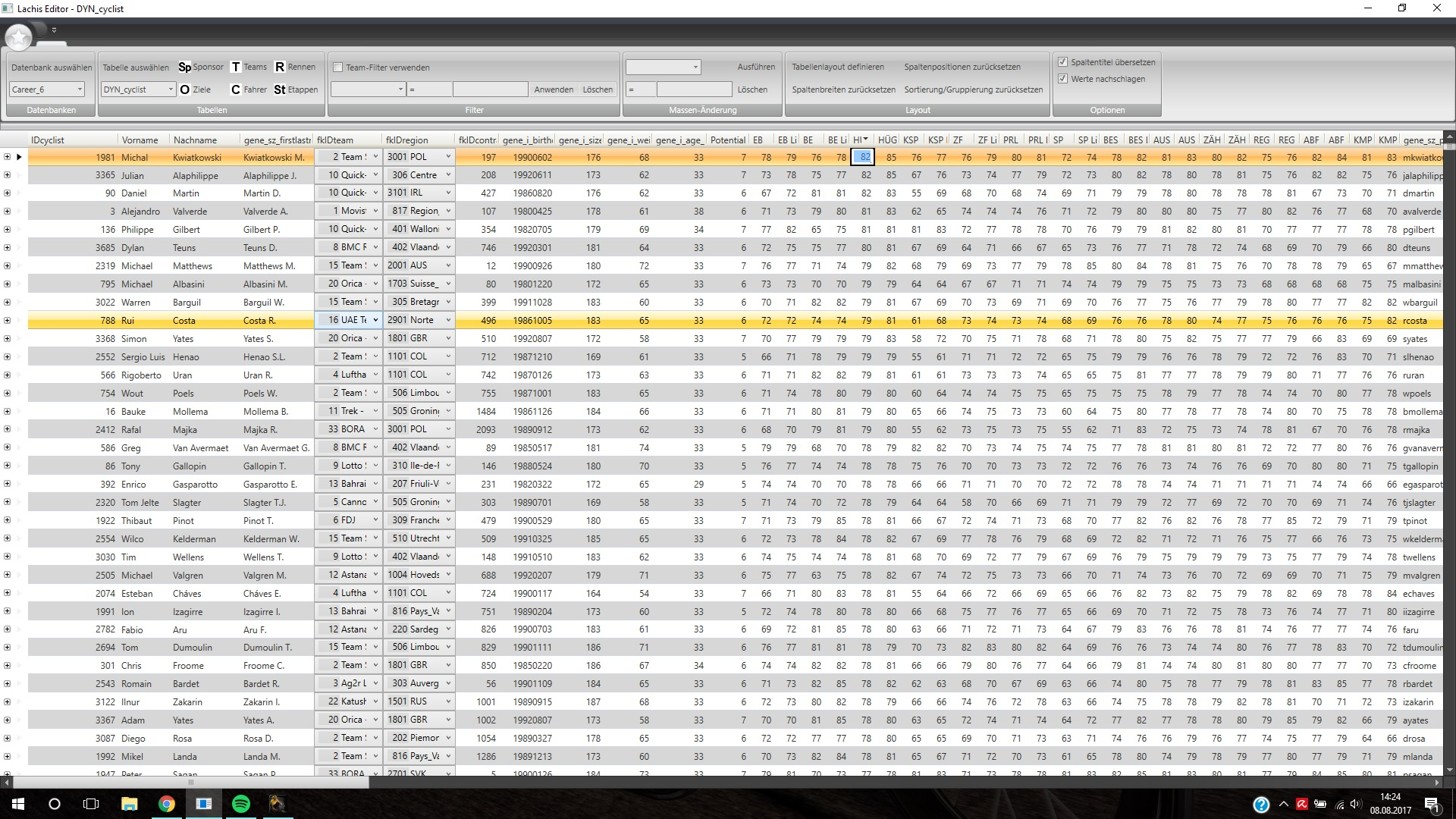Click the star application menu orb
The width and height of the screenshot is (1456, 819).
pyautogui.click(x=19, y=36)
